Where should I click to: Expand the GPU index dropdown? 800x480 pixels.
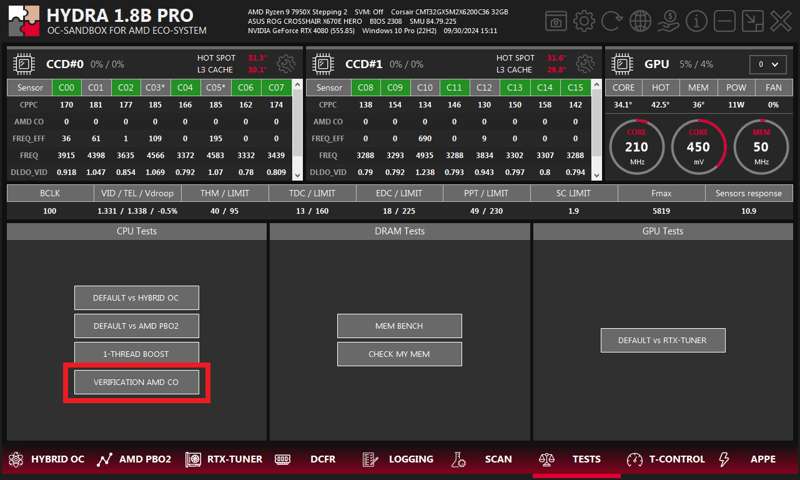(768, 64)
